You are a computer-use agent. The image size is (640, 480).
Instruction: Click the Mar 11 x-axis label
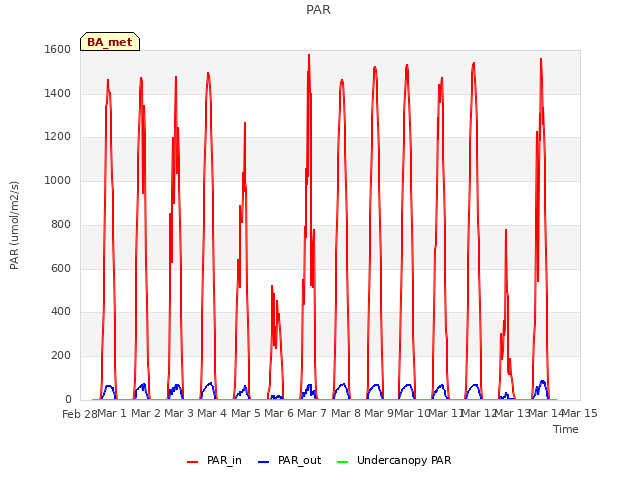click(x=446, y=413)
